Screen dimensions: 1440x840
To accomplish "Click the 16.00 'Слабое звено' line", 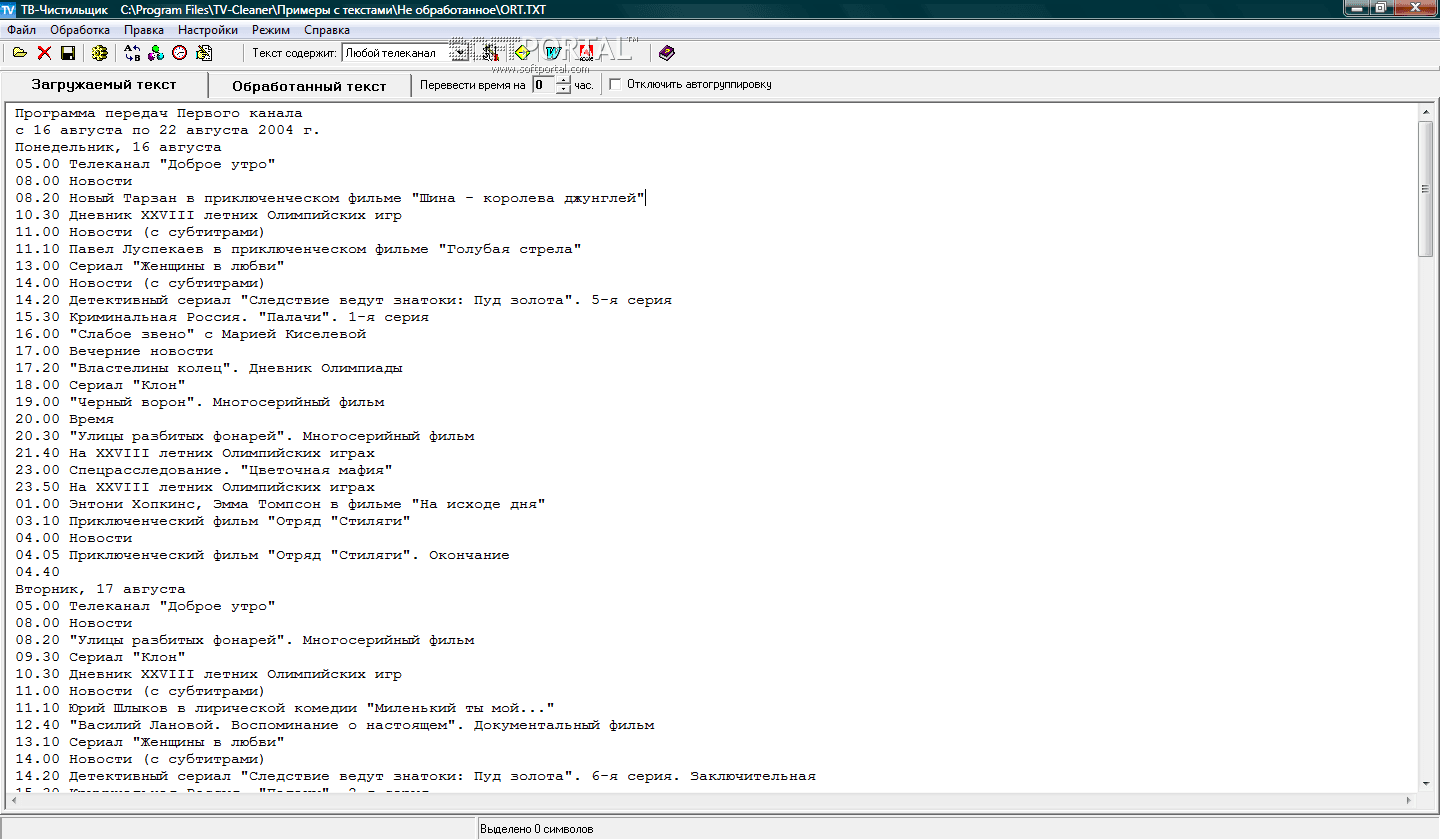I will pyautogui.click(x=191, y=334).
